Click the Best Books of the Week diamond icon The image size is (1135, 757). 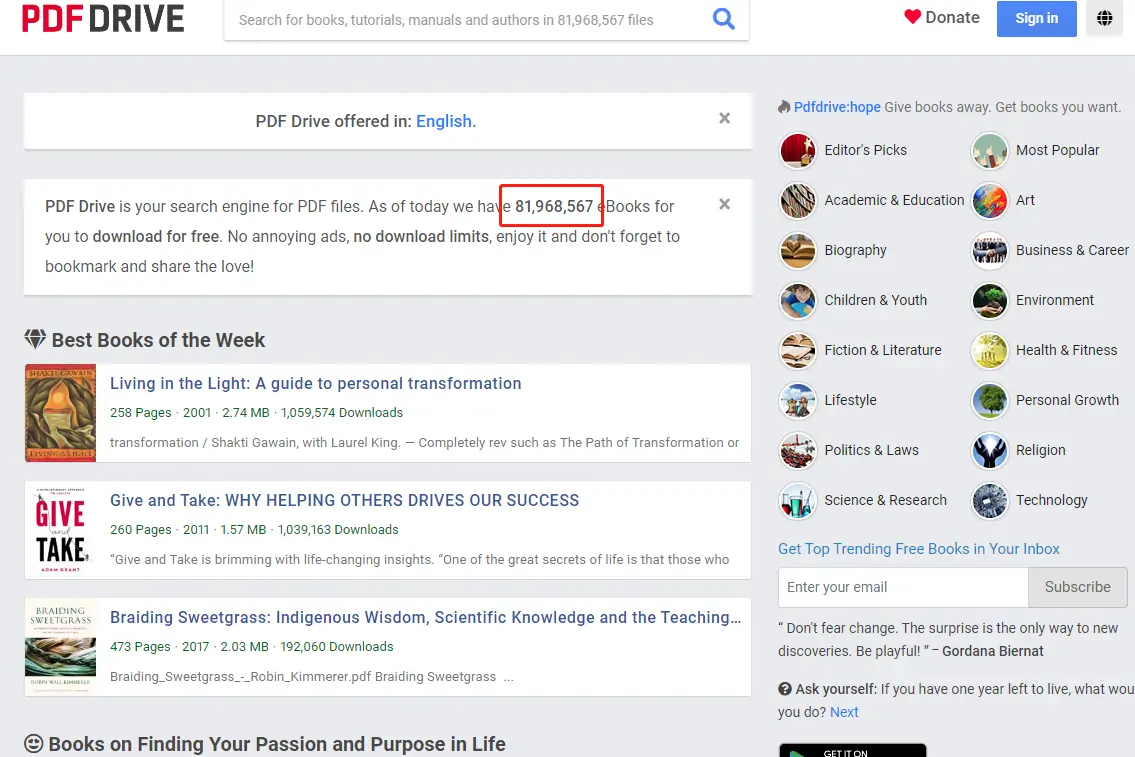click(x=35, y=339)
